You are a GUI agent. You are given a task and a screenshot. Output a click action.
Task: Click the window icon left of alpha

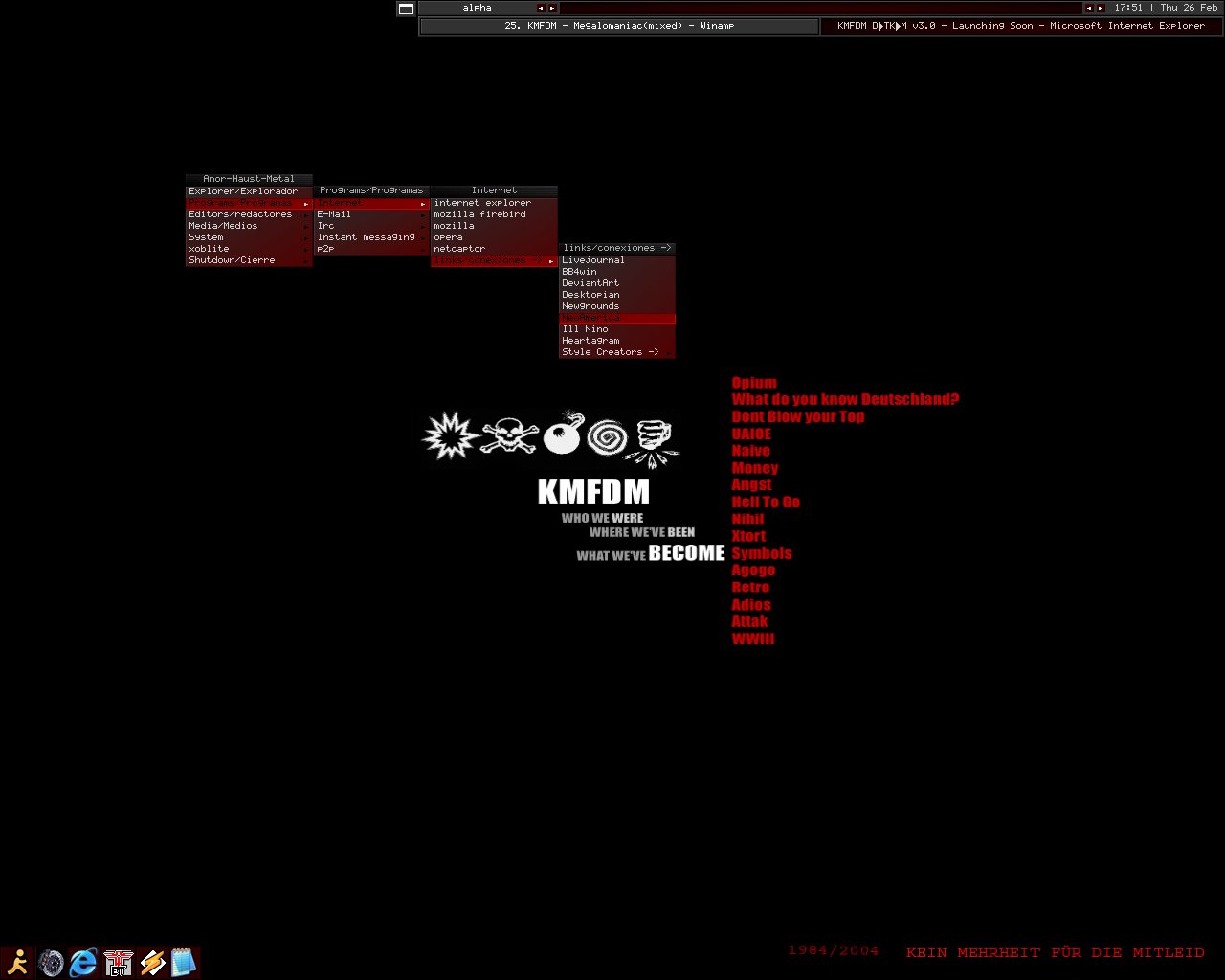406,9
